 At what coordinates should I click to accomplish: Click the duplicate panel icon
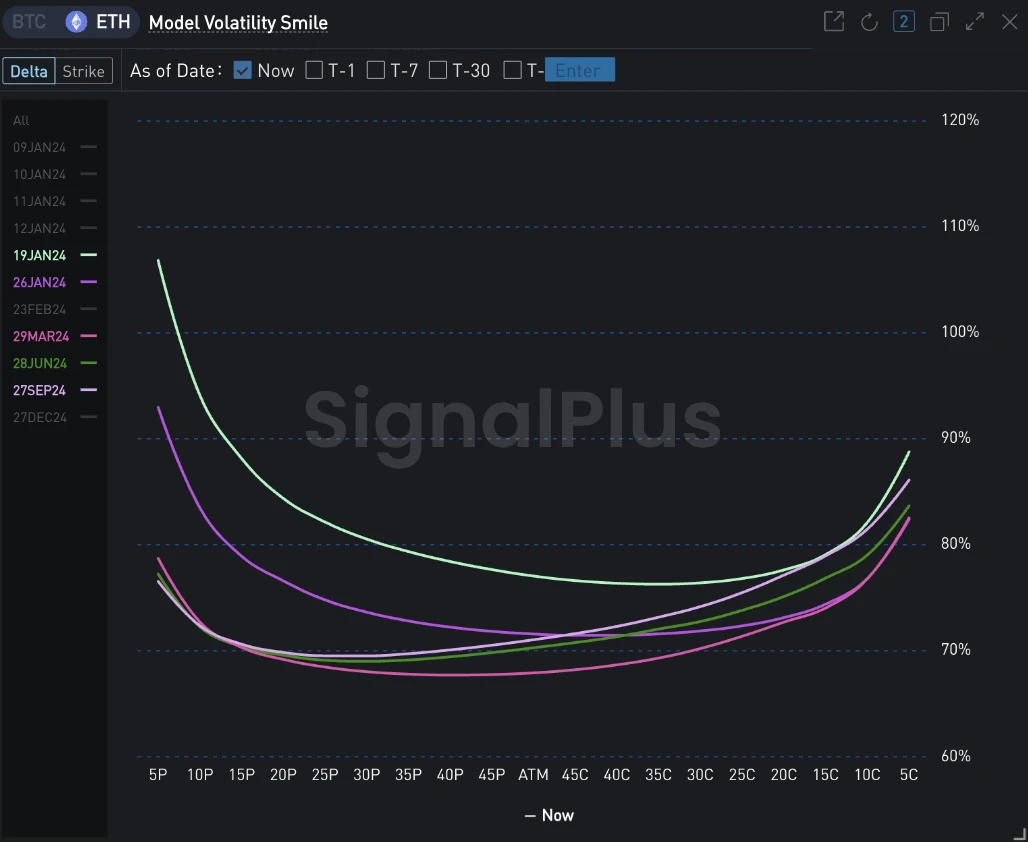pyautogui.click(x=939, y=22)
